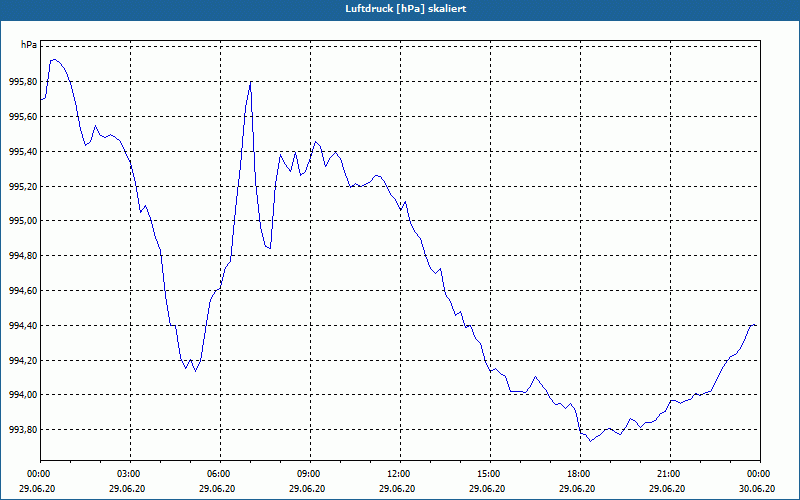Select the "09:00" x-axis label
Image resolution: width=800 pixels, height=500 pixels.
click(310, 474)
